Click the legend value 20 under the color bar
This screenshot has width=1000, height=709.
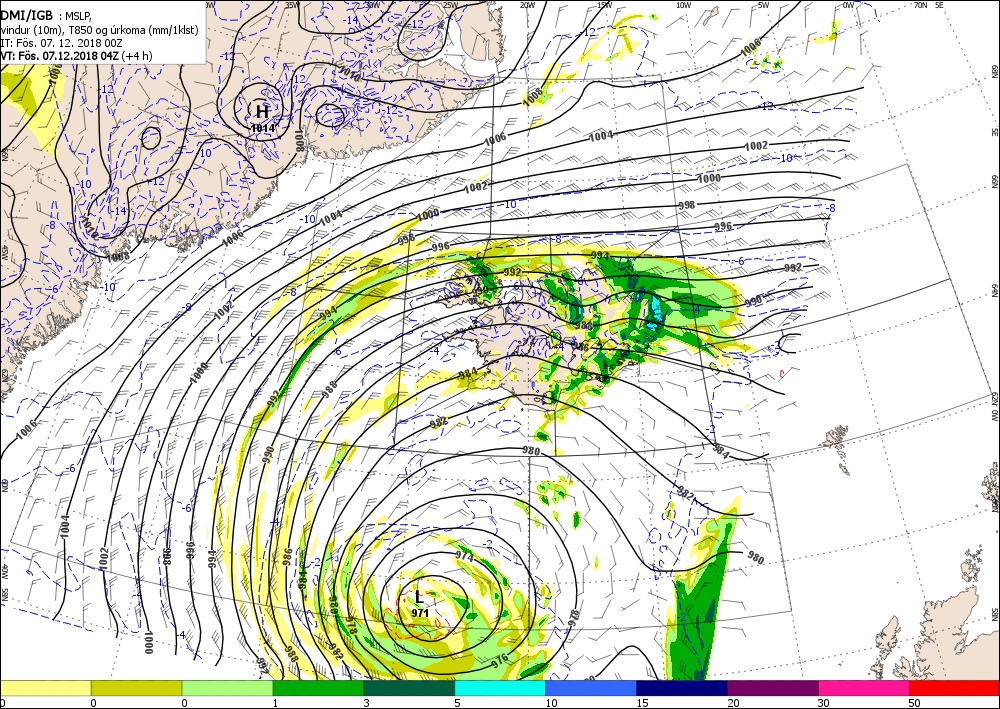733,703
